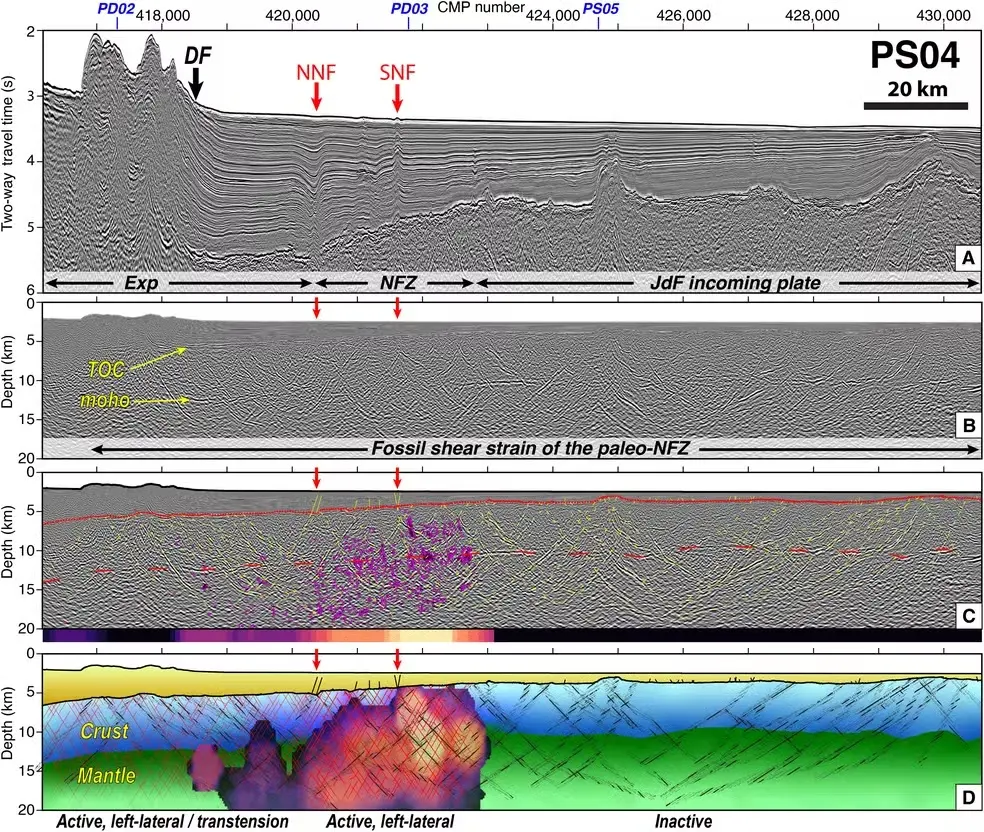Click the Fossil shear strain annotation
The width and height of the screenshot is (984, 832).
click(532, 452)
